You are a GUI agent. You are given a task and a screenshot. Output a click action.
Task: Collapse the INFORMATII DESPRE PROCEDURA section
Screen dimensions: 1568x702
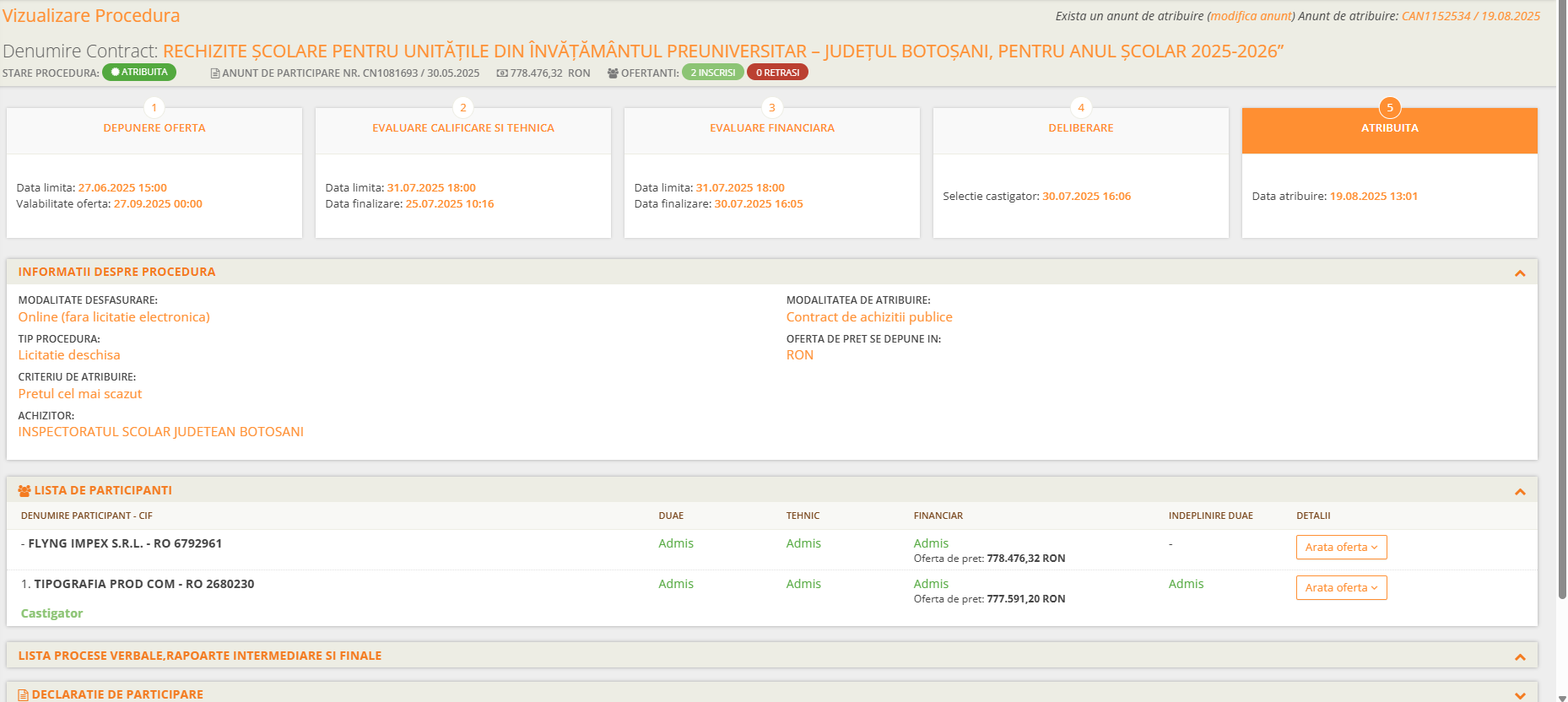(x=1520, y=273)
